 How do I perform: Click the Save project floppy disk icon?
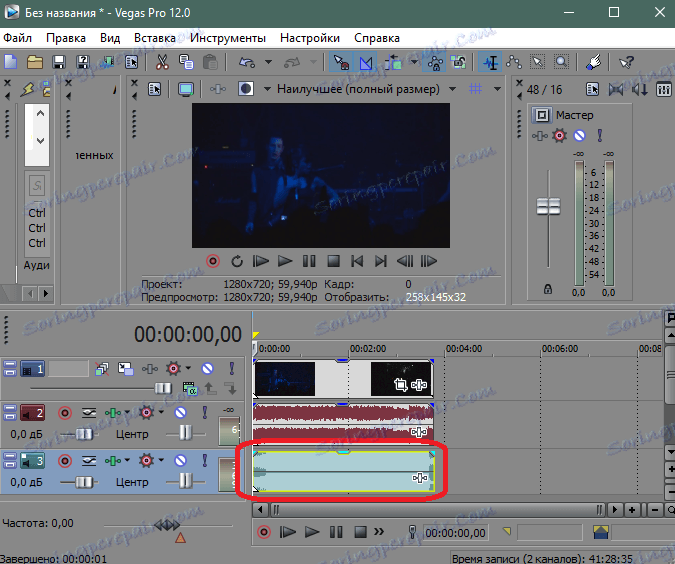click(59, 62)
